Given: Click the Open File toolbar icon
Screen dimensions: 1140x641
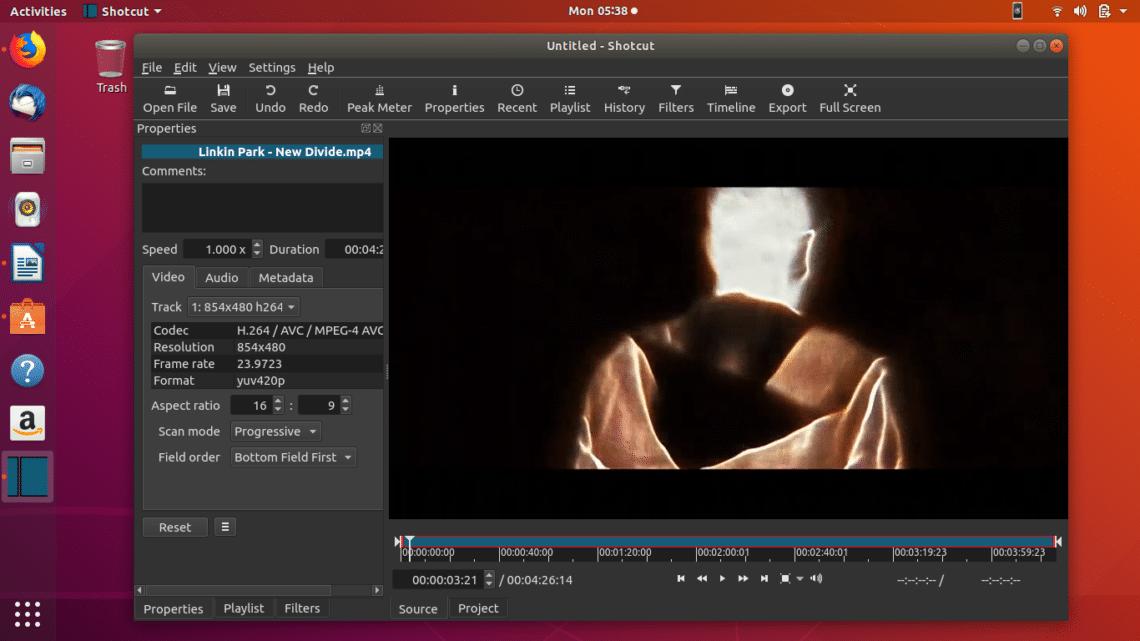Looking at the screenshot, I should (170, 98).
